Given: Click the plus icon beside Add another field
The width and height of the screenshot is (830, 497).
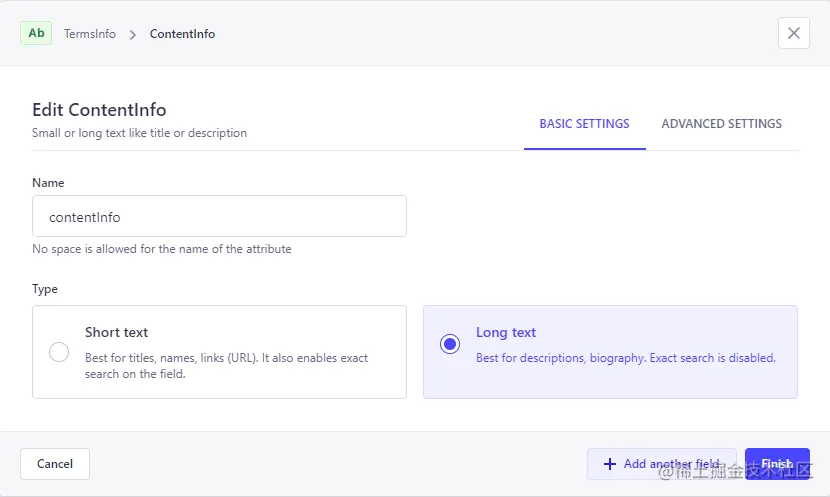Looking at the screenshot, I should point(610,464).
